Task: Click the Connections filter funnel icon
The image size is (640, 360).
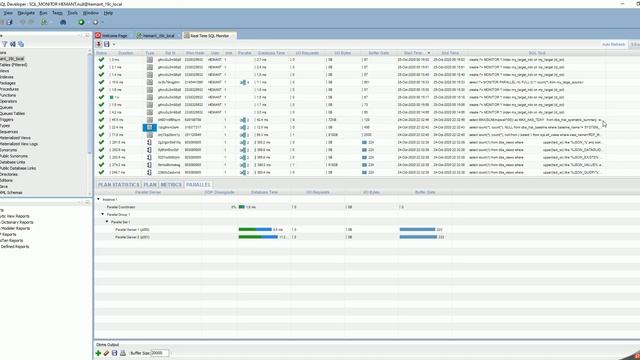Action: [5, 44]
